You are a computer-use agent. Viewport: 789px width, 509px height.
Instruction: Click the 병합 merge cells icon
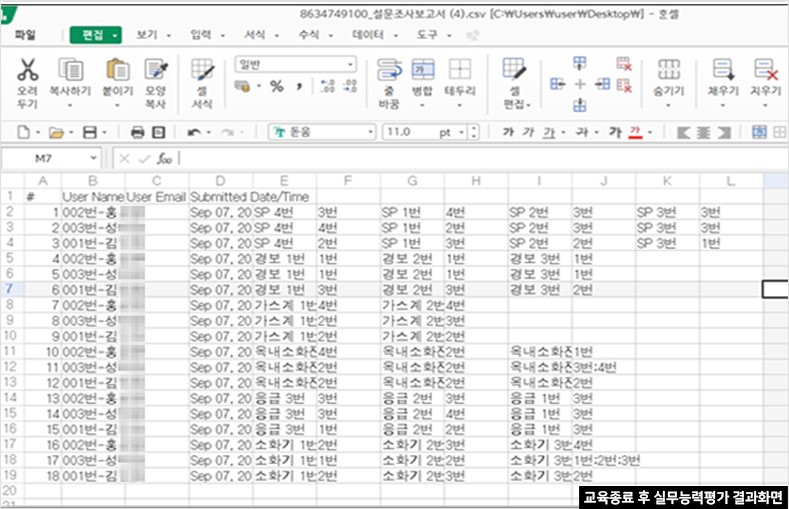[423, 69]
